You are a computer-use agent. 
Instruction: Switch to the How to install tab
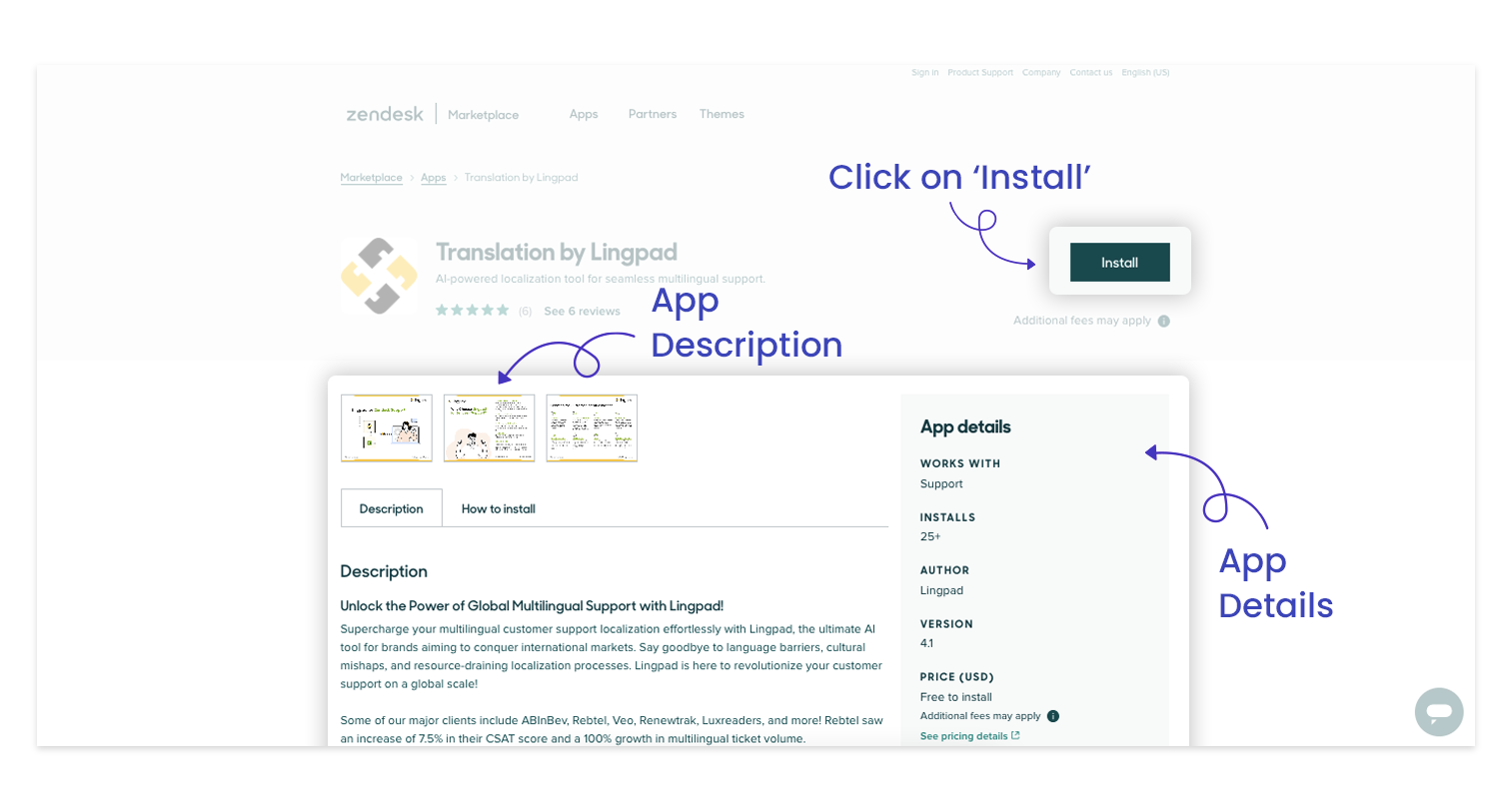coord(499,508)
